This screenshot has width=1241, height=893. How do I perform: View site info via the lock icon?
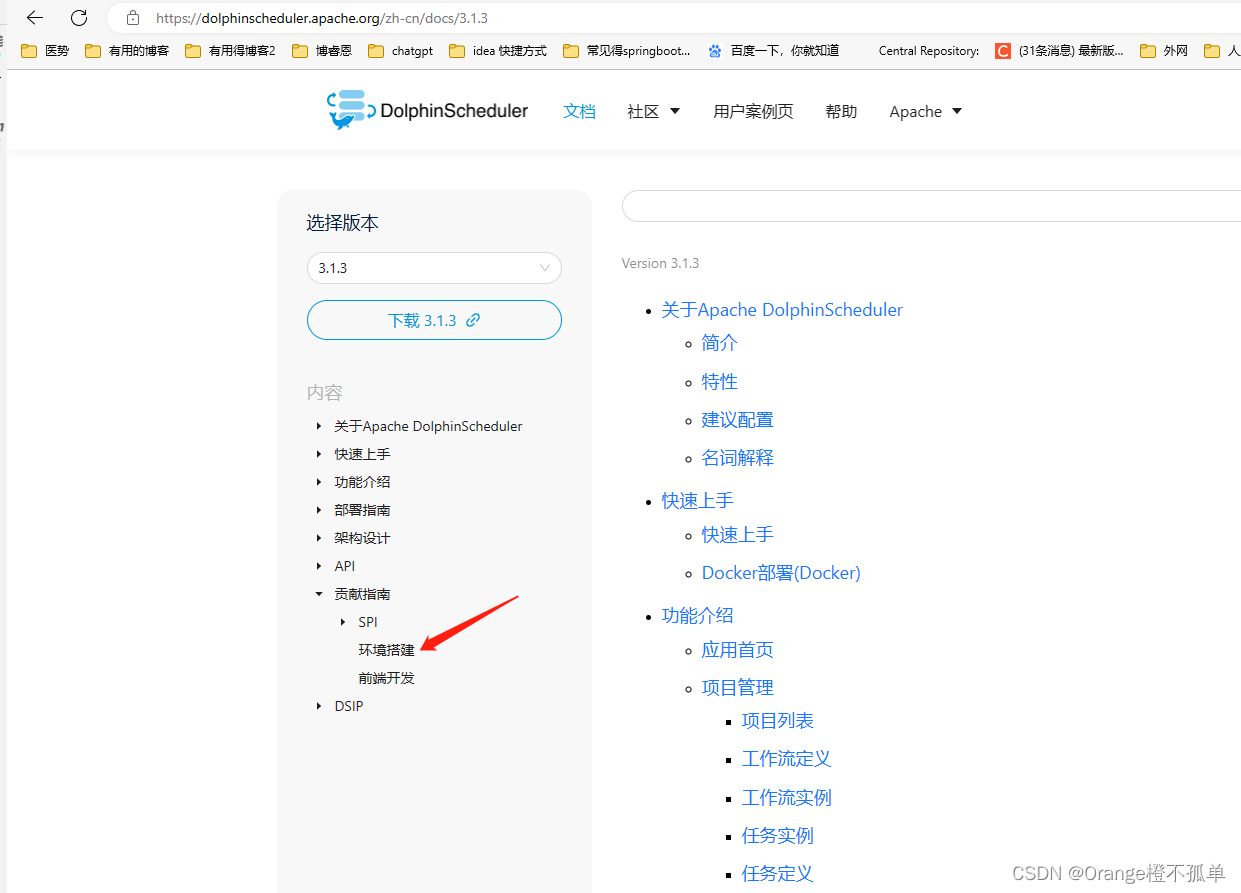pos(132,18)
